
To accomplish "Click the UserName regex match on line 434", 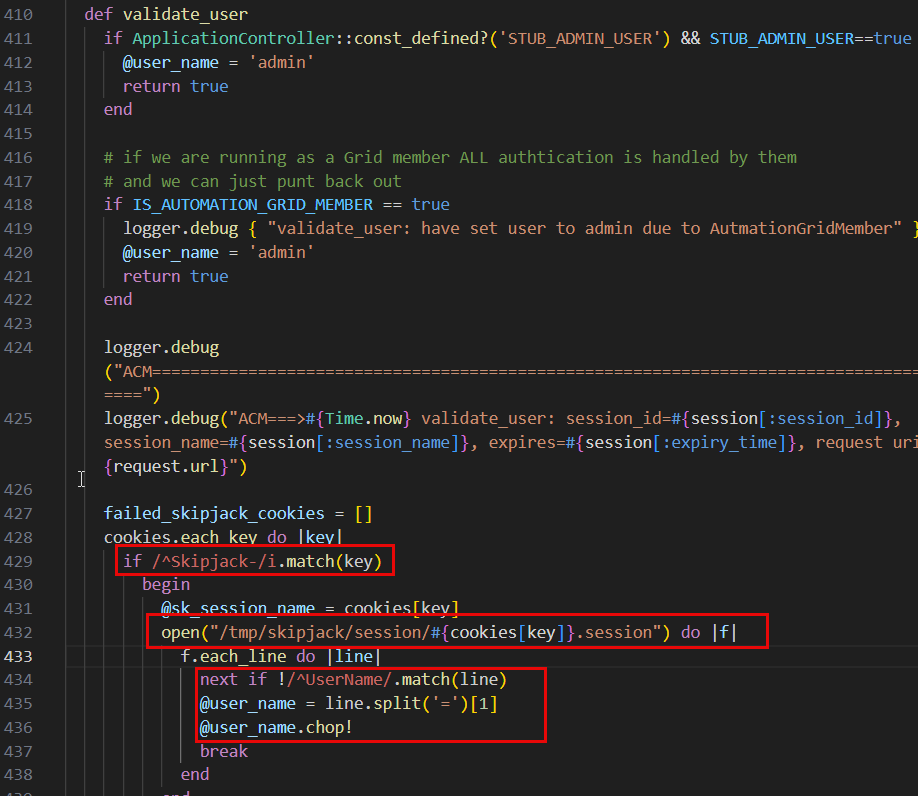I will pos(340,679).
